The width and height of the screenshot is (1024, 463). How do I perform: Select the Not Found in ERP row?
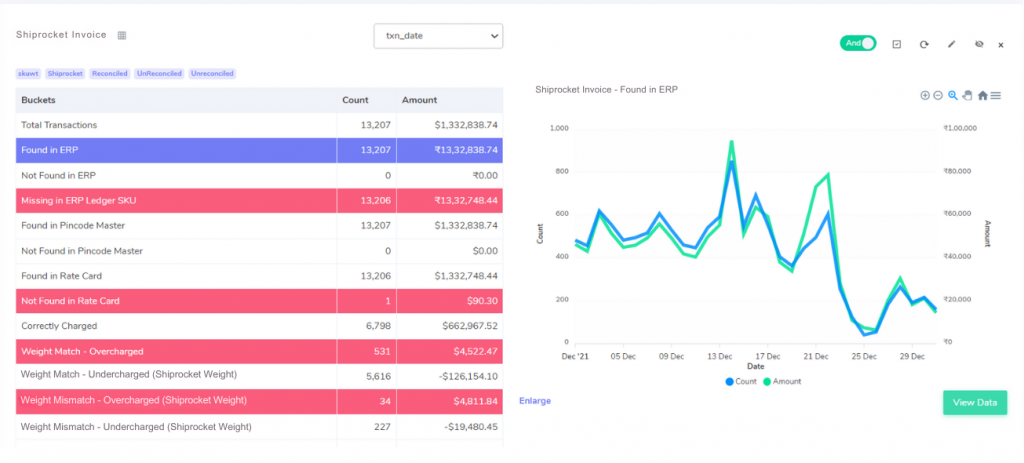259,175
